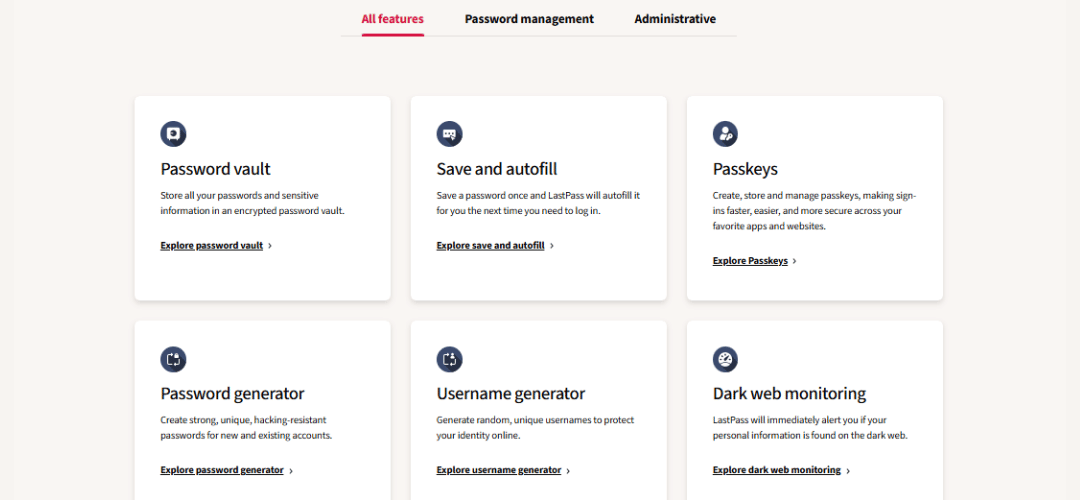Image resolution: width=1080 pixels, height=500 pixels.
Task: Click the Password generator icon
Action: [x=174, y=359]
